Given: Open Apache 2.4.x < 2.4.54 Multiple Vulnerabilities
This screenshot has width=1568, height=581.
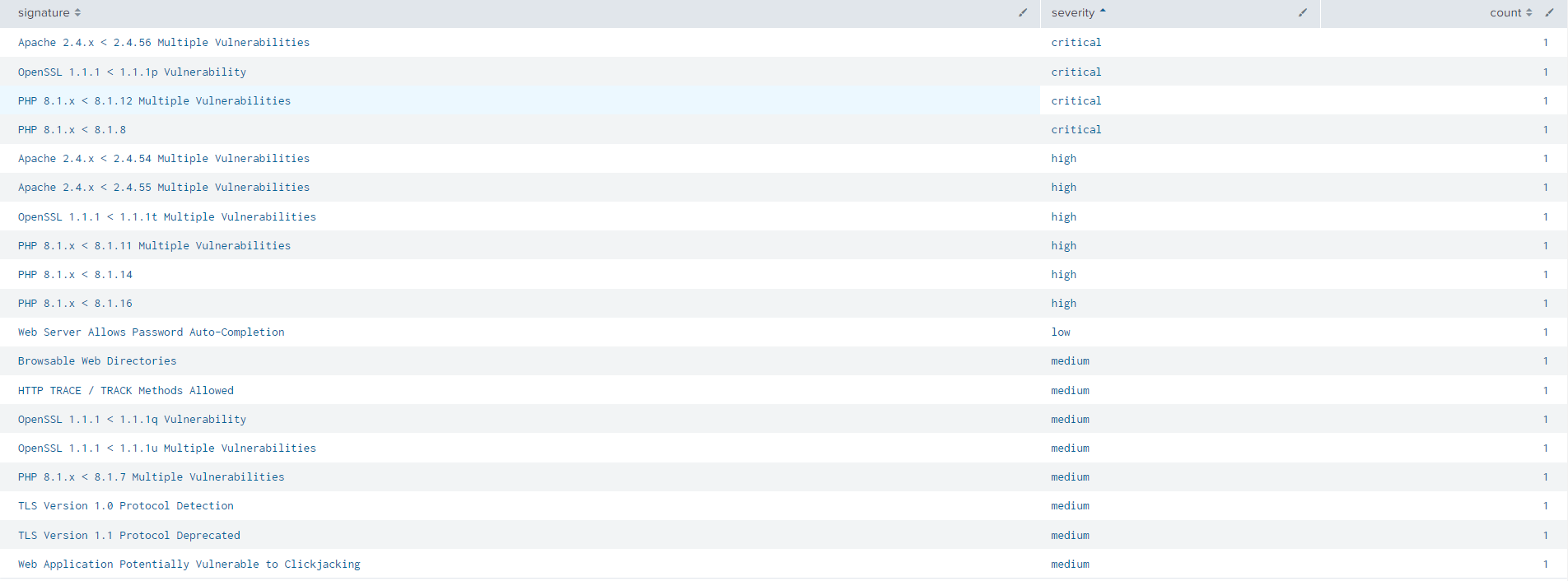Looking at the screenshot, I should tap(164, 159).
